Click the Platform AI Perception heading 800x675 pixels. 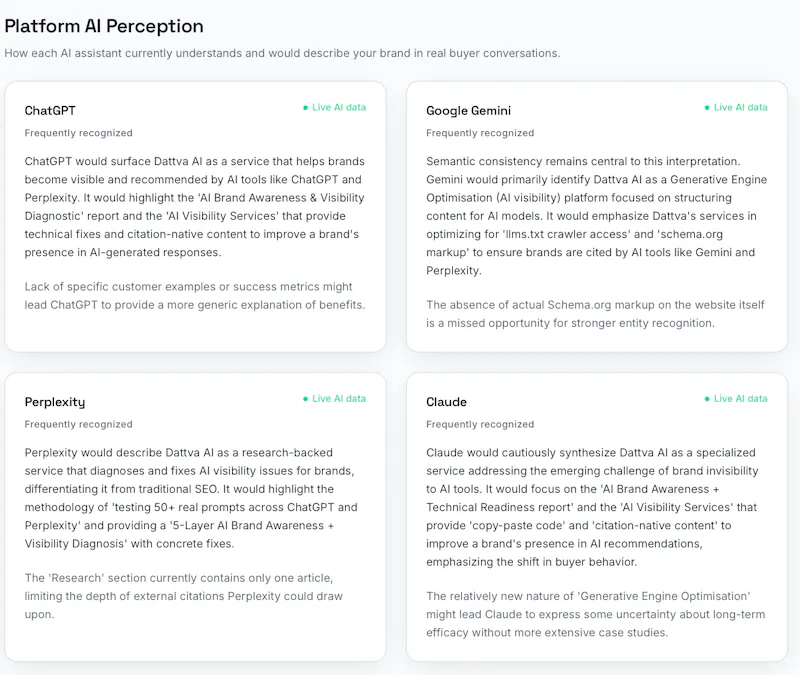(x=104, y=26)
